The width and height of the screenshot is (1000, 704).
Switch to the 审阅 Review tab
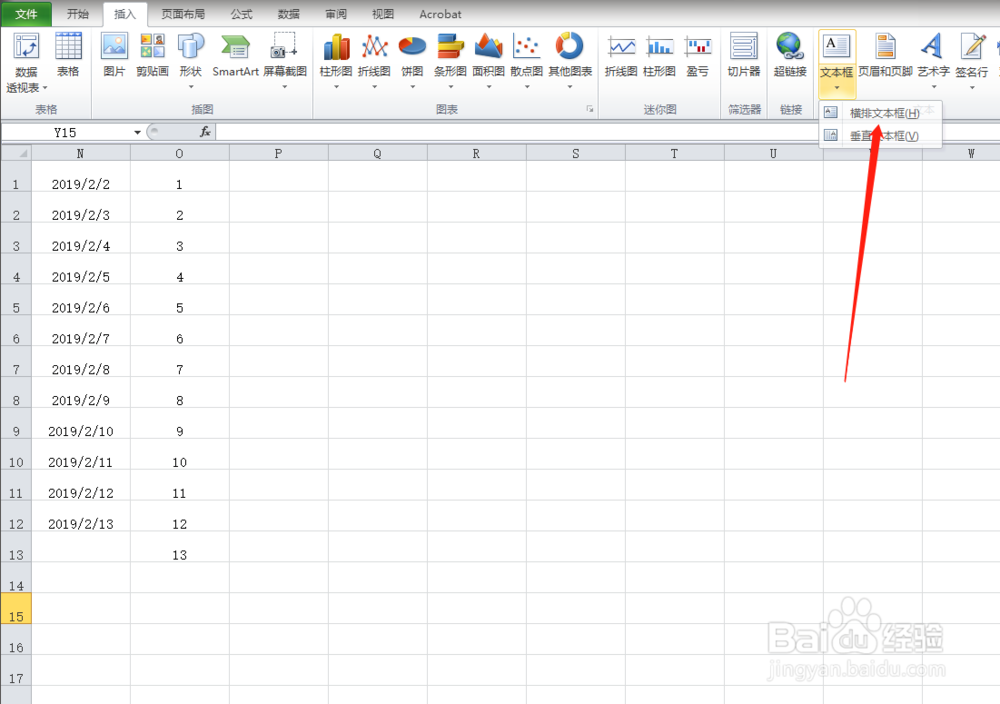click(336, 14)
